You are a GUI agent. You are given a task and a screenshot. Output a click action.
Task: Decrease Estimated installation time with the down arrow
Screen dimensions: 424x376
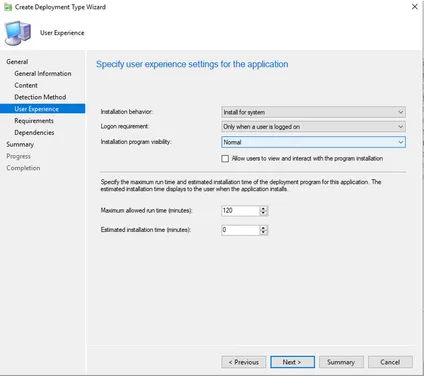coord(263,232)
